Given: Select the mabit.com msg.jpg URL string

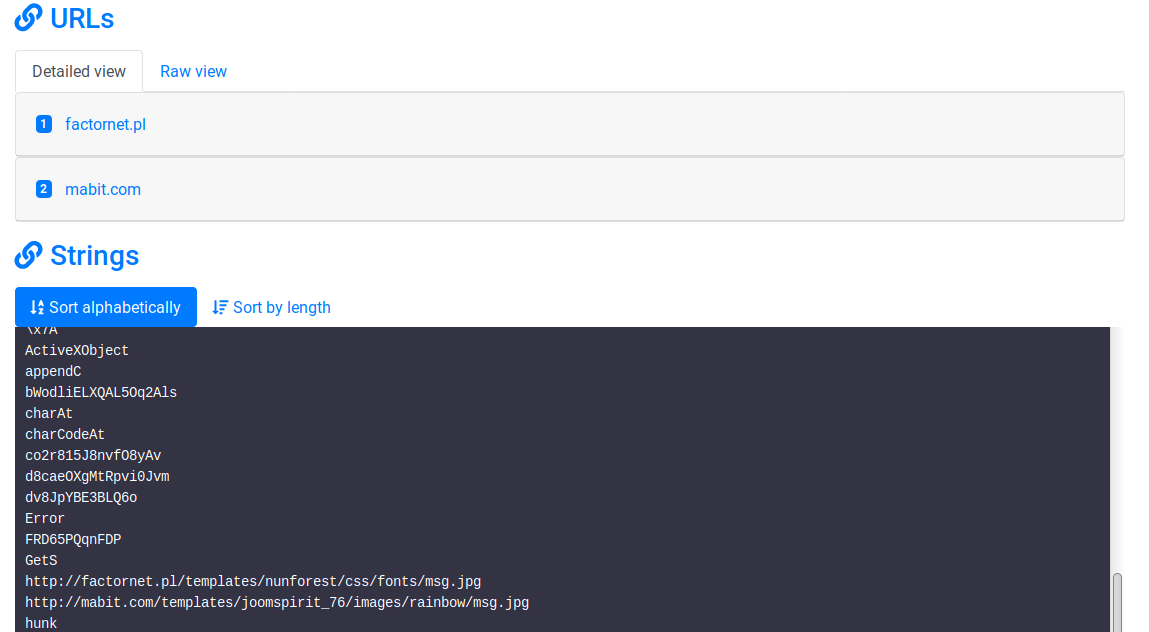Looking at the screenshot, I should click(x=277, y=603).
